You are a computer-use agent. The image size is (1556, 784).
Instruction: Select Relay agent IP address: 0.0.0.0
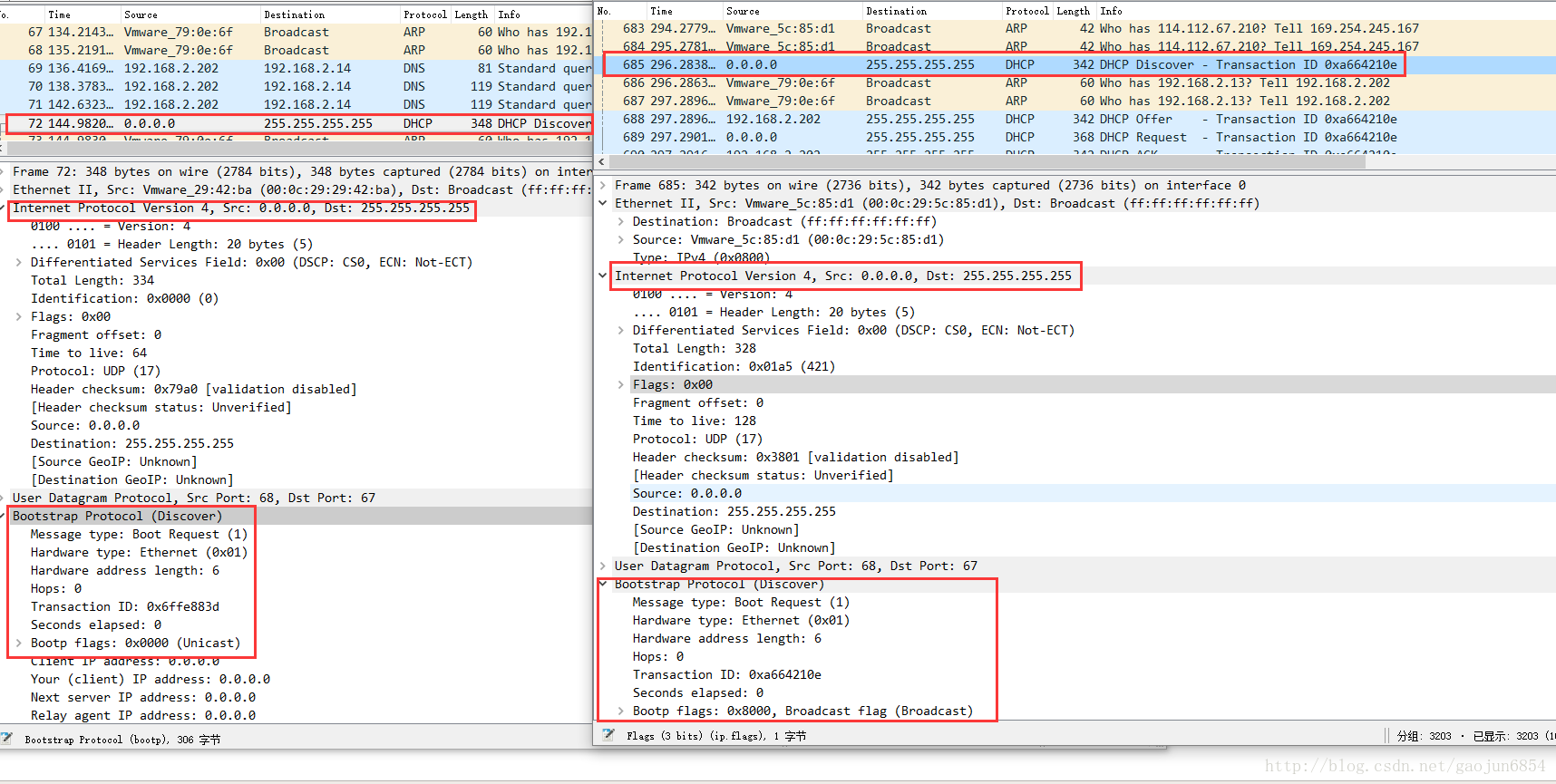[143, 715]
